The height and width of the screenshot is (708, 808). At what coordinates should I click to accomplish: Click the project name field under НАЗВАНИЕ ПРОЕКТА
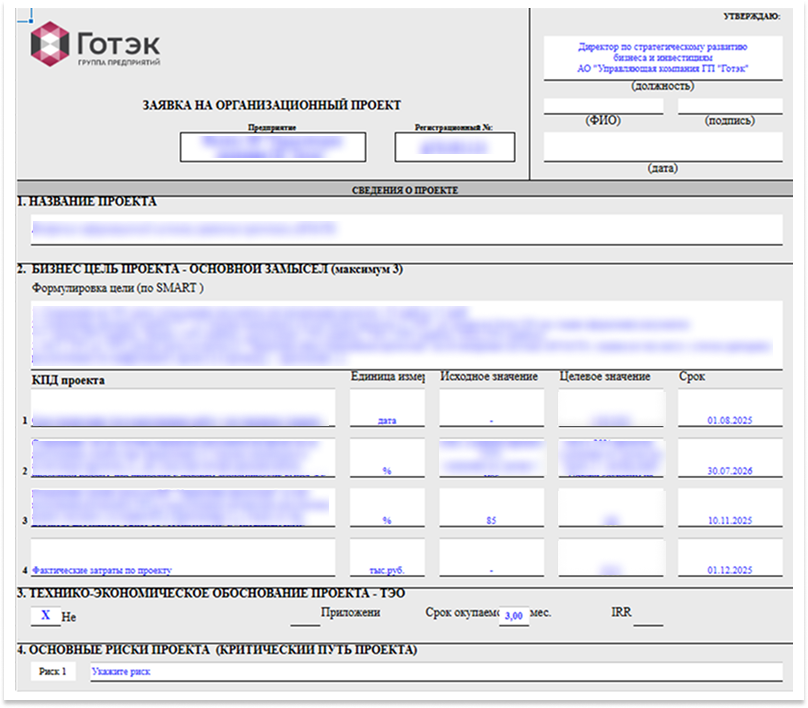(406, 229)
